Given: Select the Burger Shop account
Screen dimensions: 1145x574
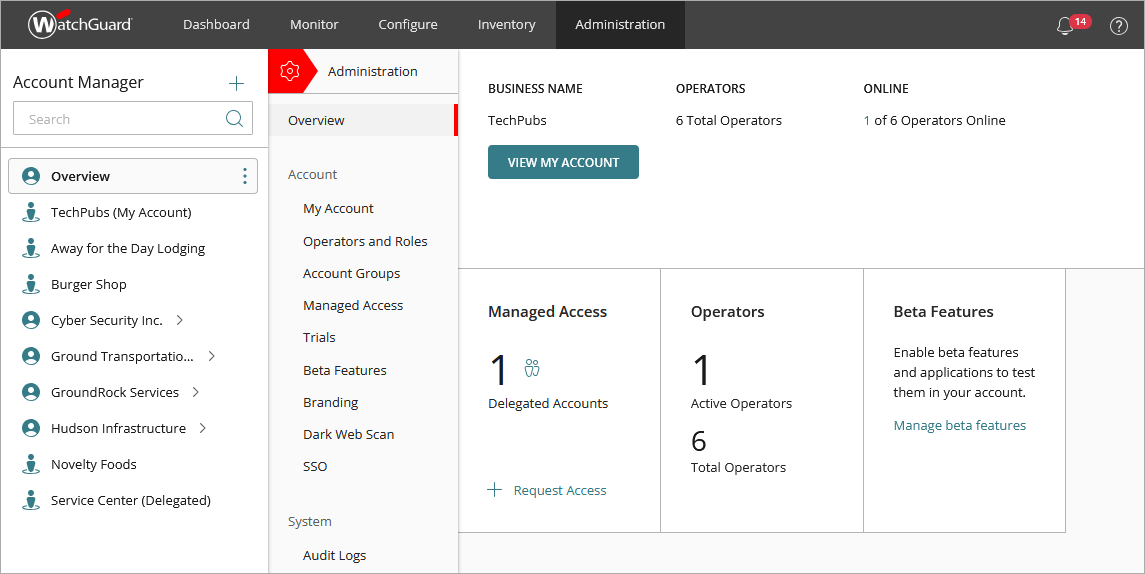Looking at the screenshot, I should tap(88, 285).
